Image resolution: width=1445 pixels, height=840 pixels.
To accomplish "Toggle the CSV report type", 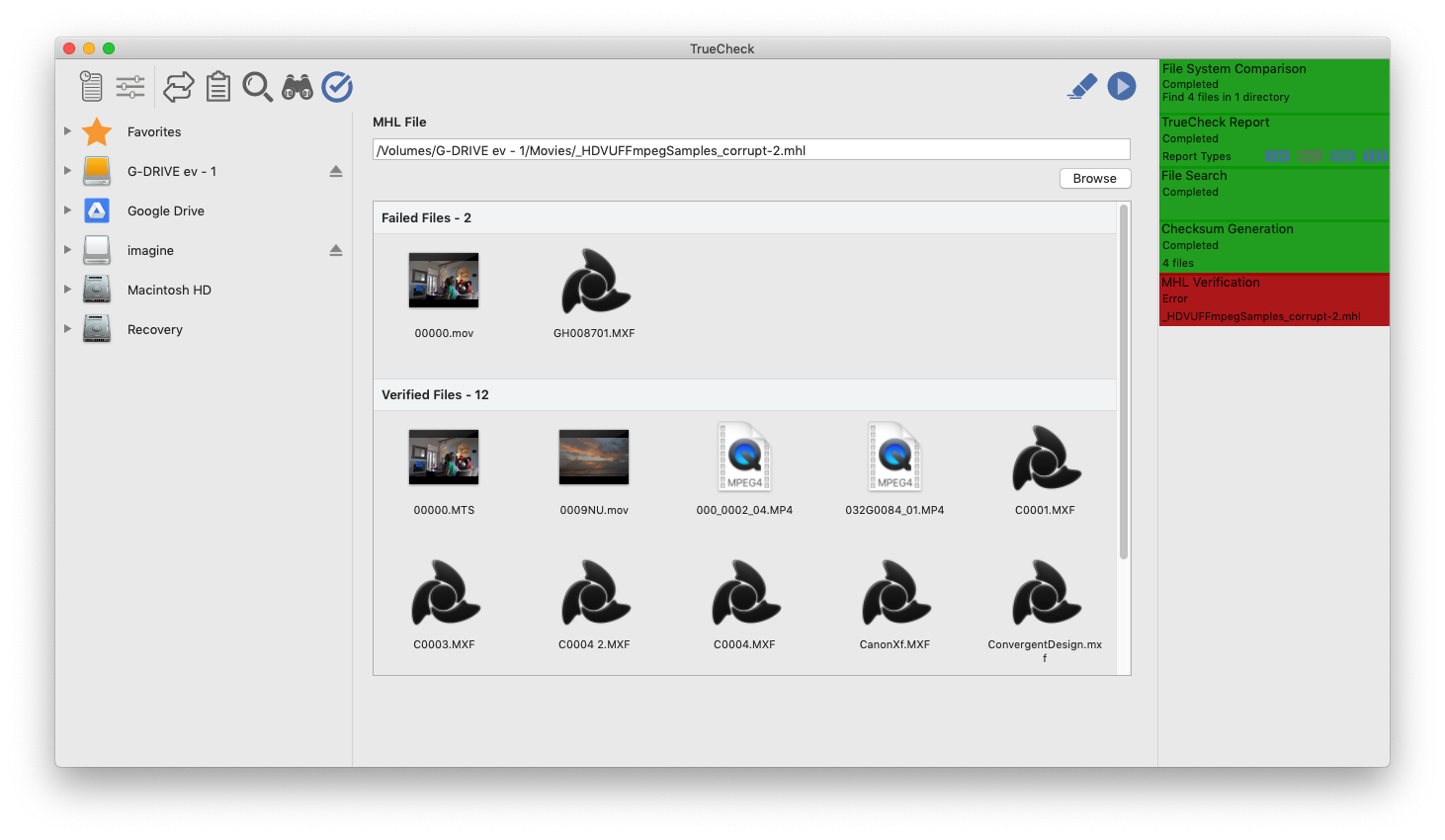I will (1277, 156).
